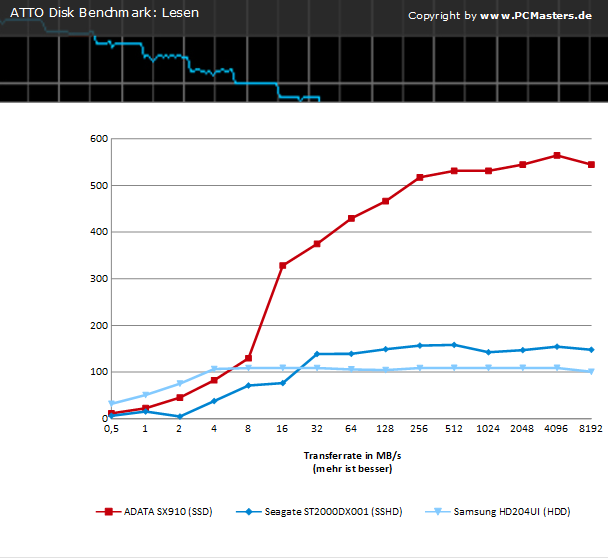
Task: Click the y-axis label 200
Action: [99, 326]
